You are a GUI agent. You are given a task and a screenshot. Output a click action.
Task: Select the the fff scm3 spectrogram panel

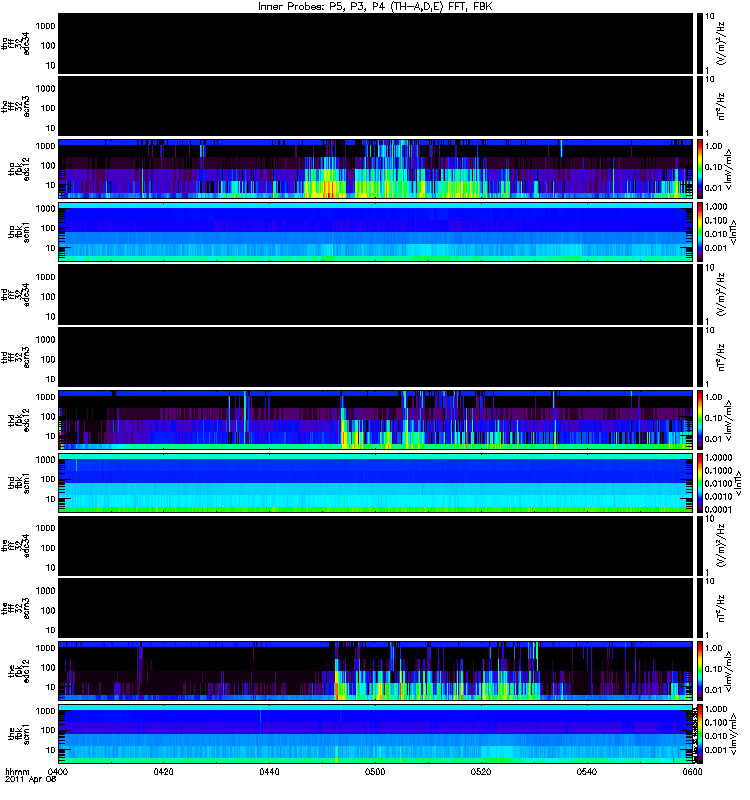tap(376, 608)
